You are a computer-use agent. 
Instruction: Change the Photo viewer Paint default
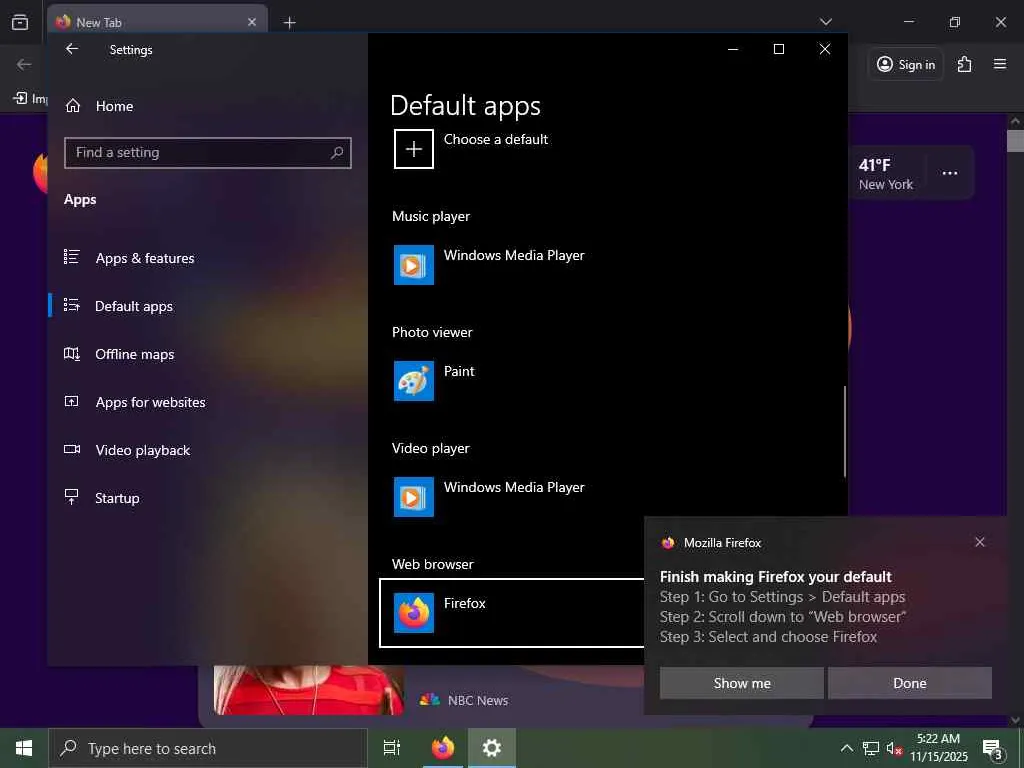[435, 380]
